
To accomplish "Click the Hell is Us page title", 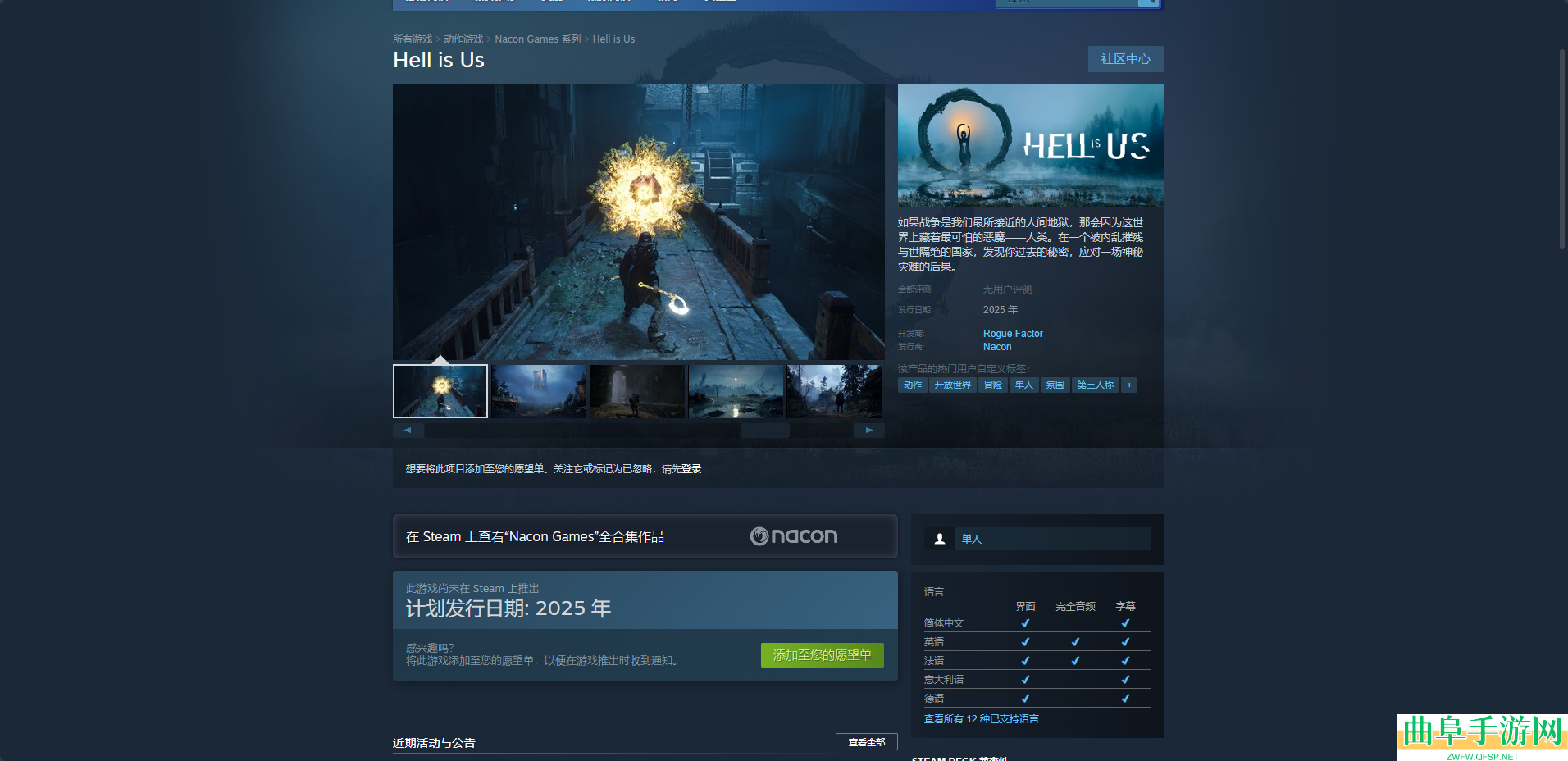I will coord(439,61).
